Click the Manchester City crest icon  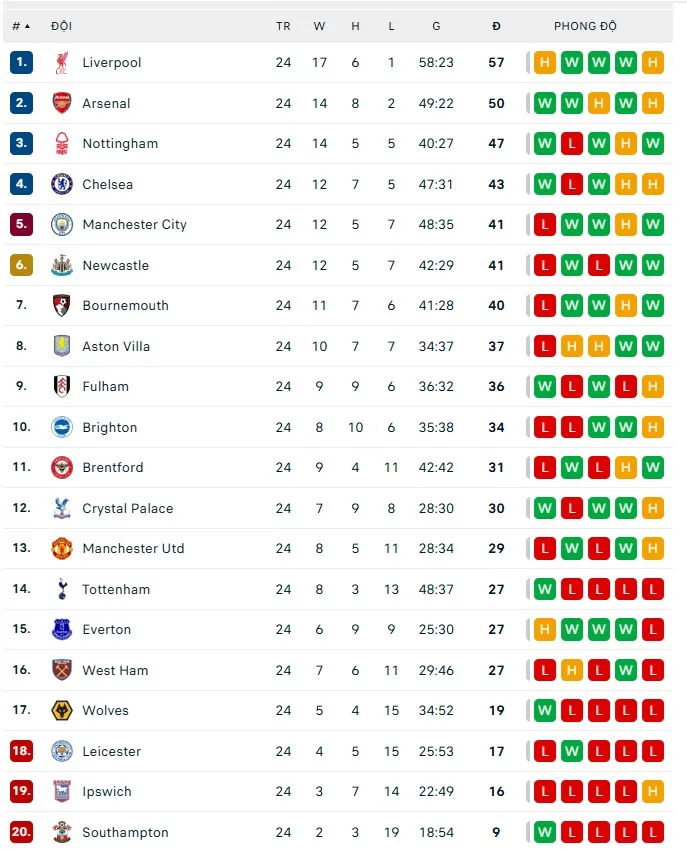point(62,225)
